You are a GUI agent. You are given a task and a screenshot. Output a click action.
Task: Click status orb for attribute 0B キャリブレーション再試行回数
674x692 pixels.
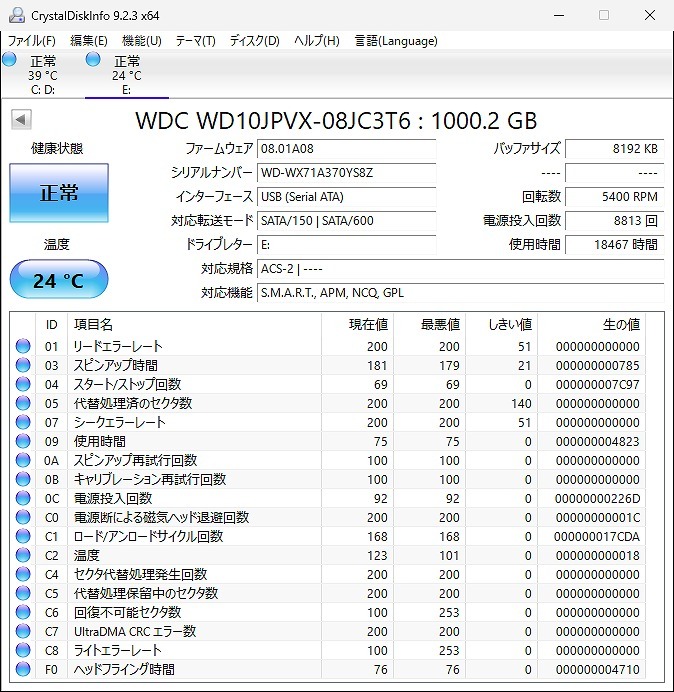click(23, 479)
